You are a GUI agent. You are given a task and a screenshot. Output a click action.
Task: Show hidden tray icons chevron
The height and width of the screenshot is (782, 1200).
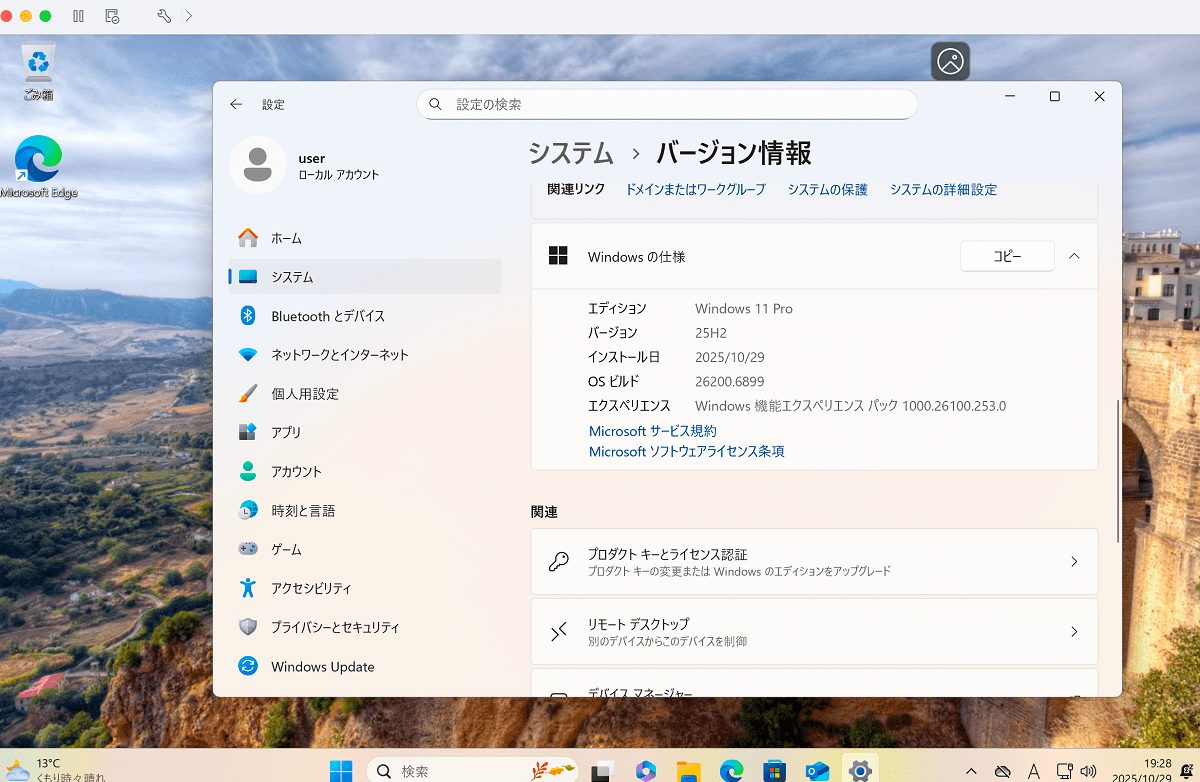tap(971, 771)
